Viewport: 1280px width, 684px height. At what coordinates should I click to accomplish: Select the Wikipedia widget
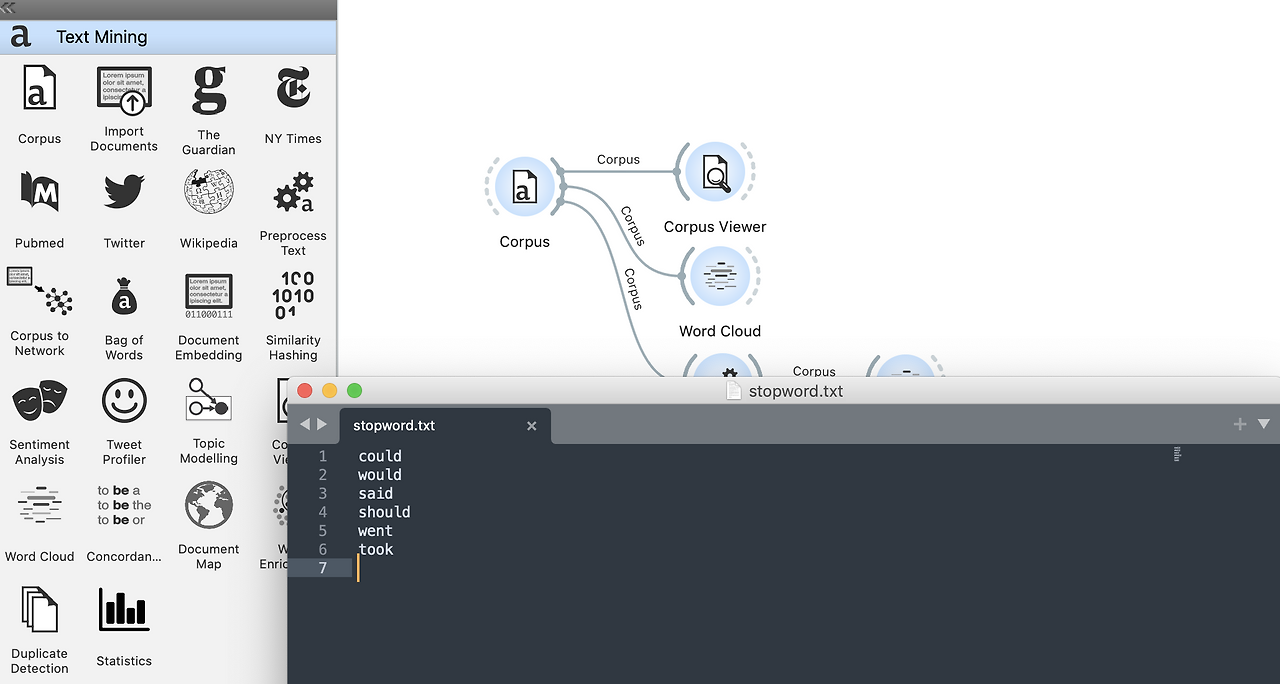tap(209, 208)
